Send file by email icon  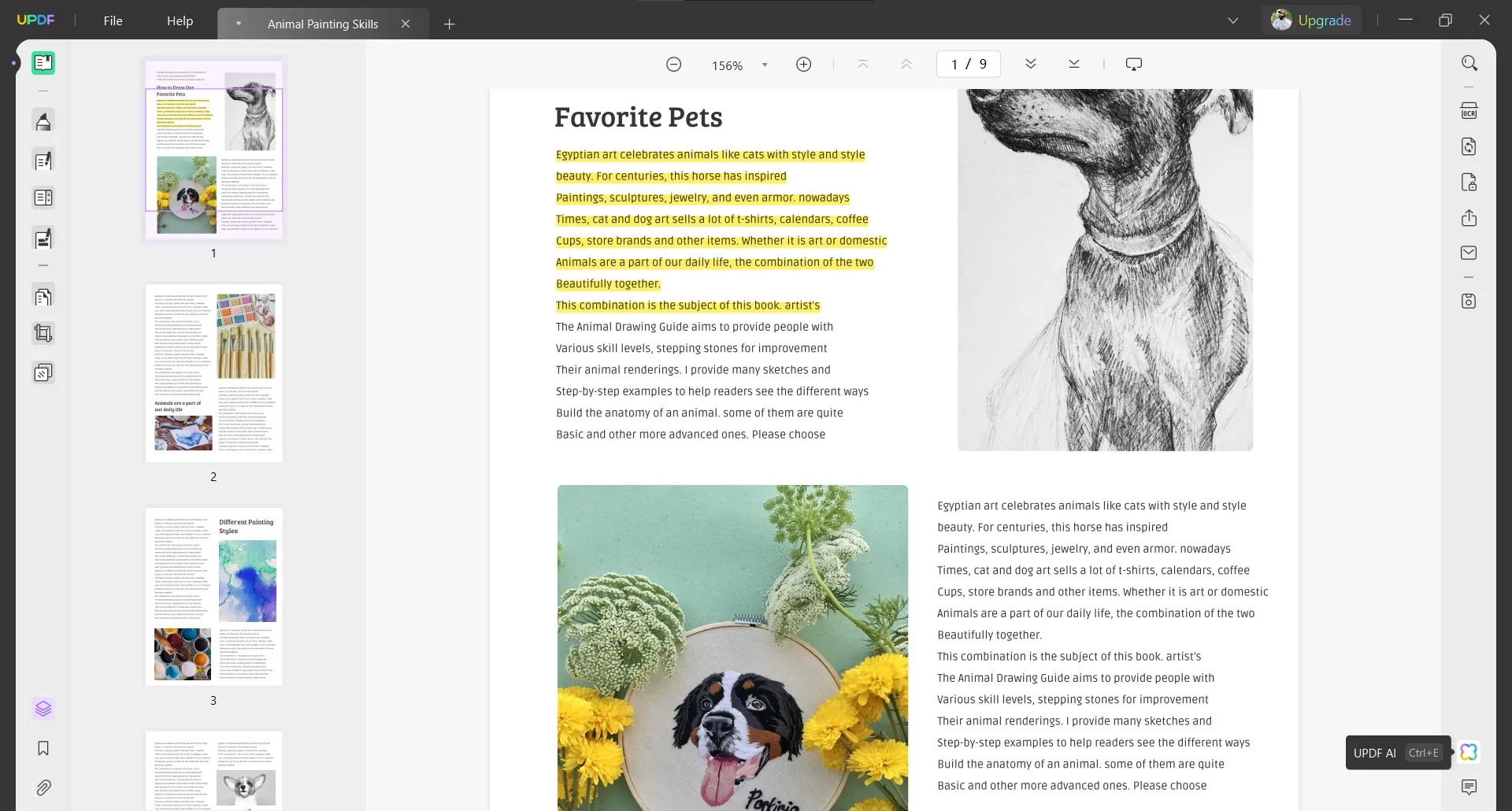coord(1469,253)
